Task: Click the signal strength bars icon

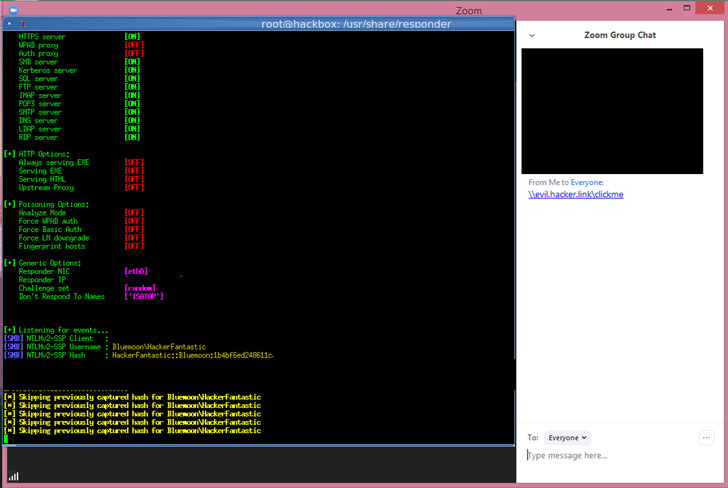Action: click(x=13, y=476)
